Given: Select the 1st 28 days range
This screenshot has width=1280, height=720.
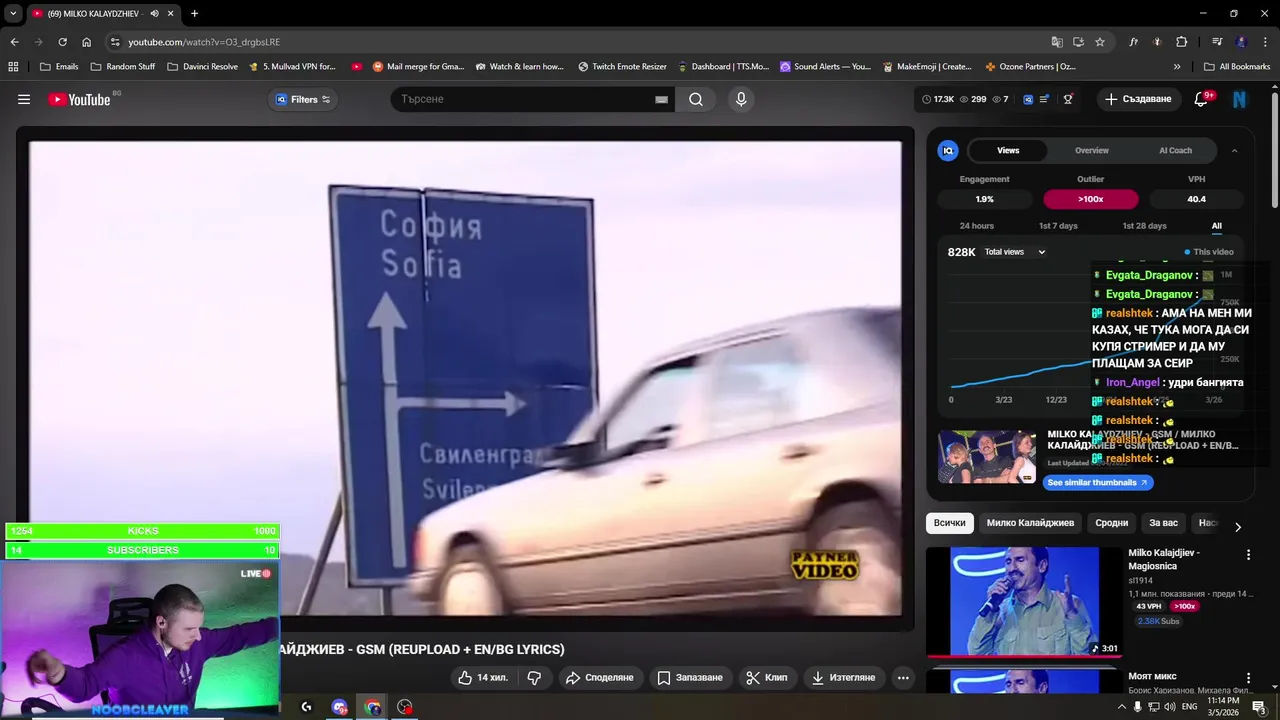Looking at the screenshot, I should [1144, 226].
